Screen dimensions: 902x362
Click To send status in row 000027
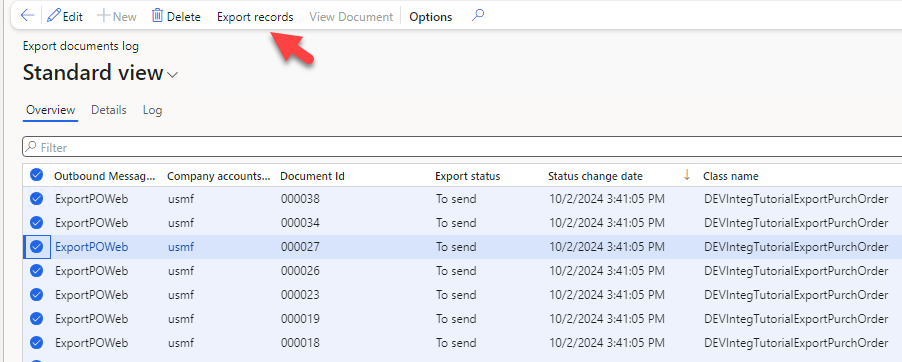456,247
